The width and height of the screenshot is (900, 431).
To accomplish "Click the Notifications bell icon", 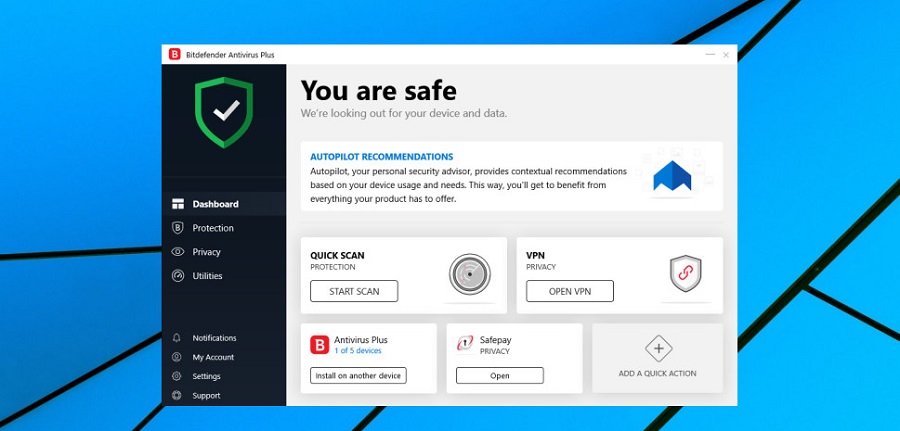I will point(177,338).
